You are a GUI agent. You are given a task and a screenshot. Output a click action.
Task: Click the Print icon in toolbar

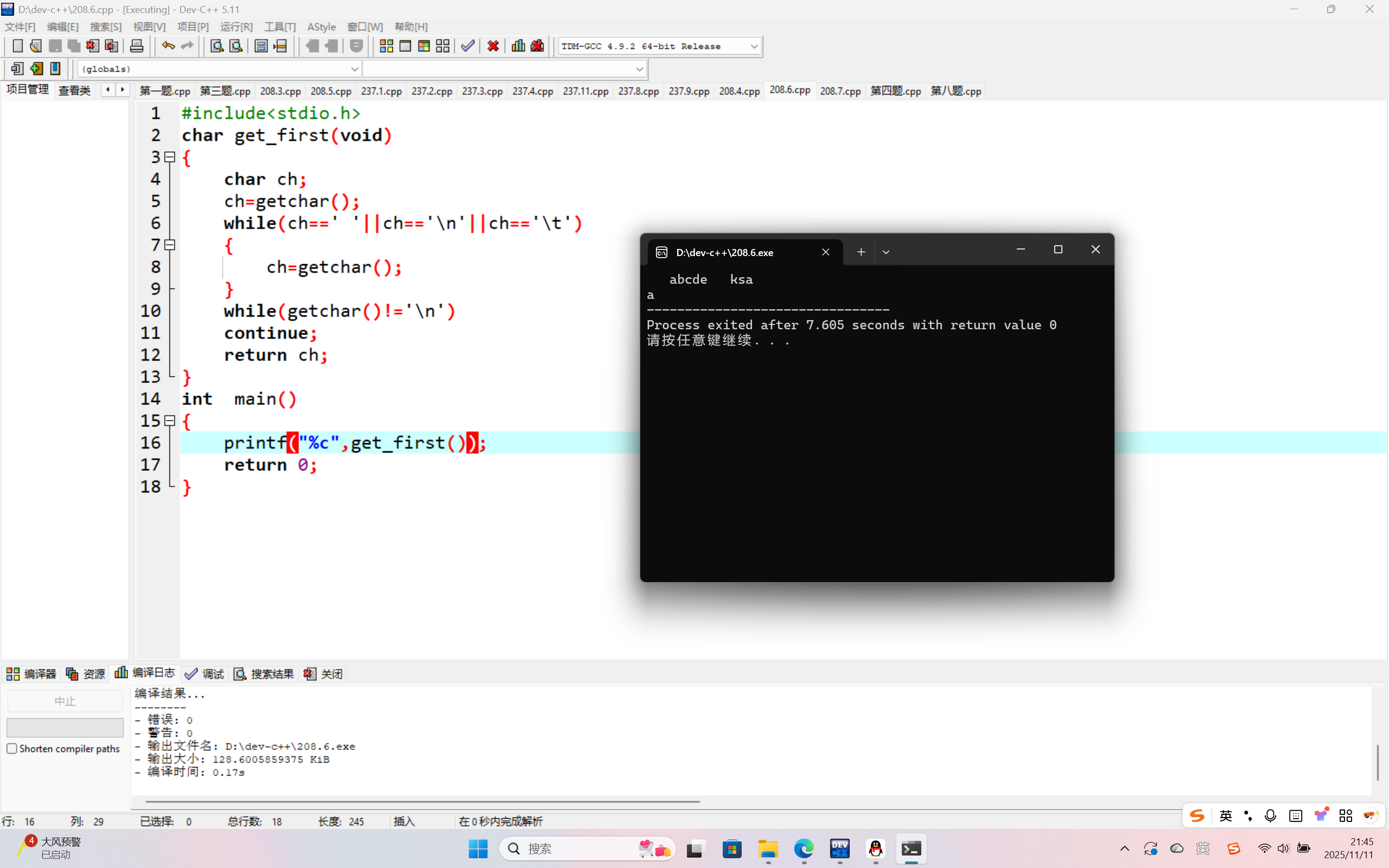pyautogui.click(x=137, y=46)
